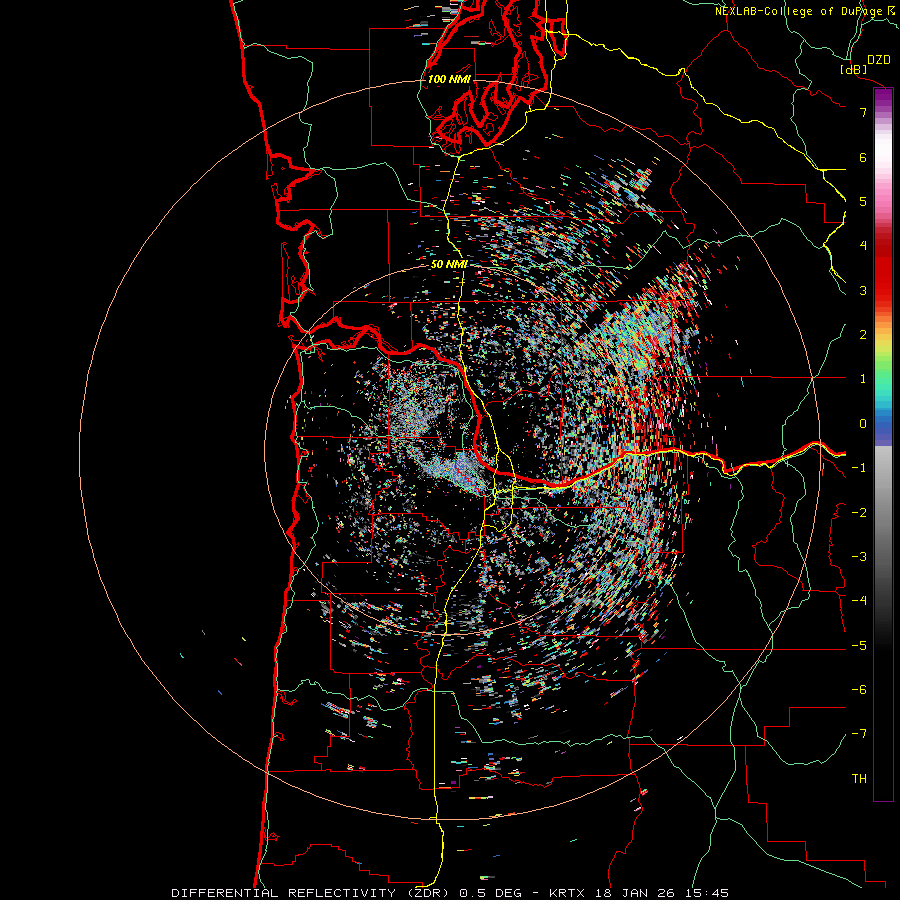Click the '-3' value on color scale
Screen dimensions: 900x900
point(859,557)
